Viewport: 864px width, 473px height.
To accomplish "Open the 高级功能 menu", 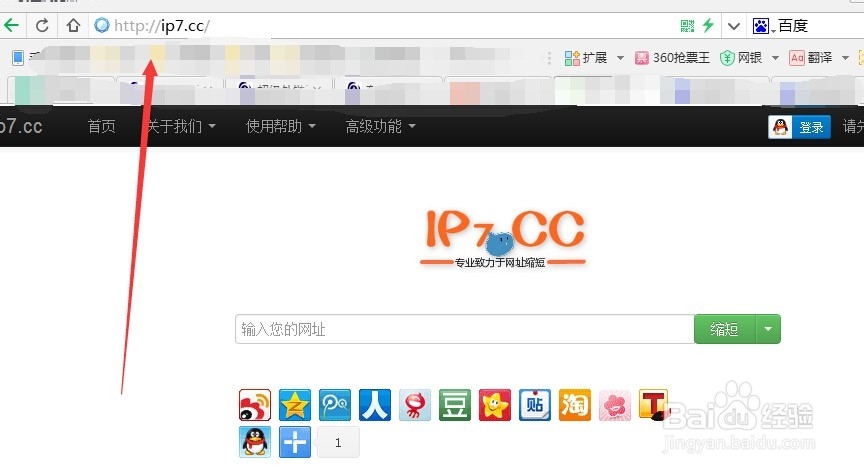I will click(x=381, y=126).
